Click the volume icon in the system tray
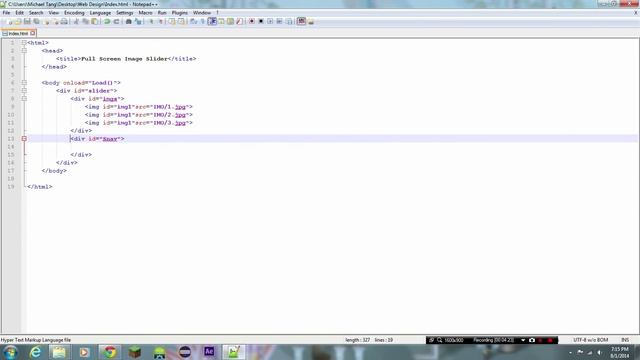 coord(600,352)
